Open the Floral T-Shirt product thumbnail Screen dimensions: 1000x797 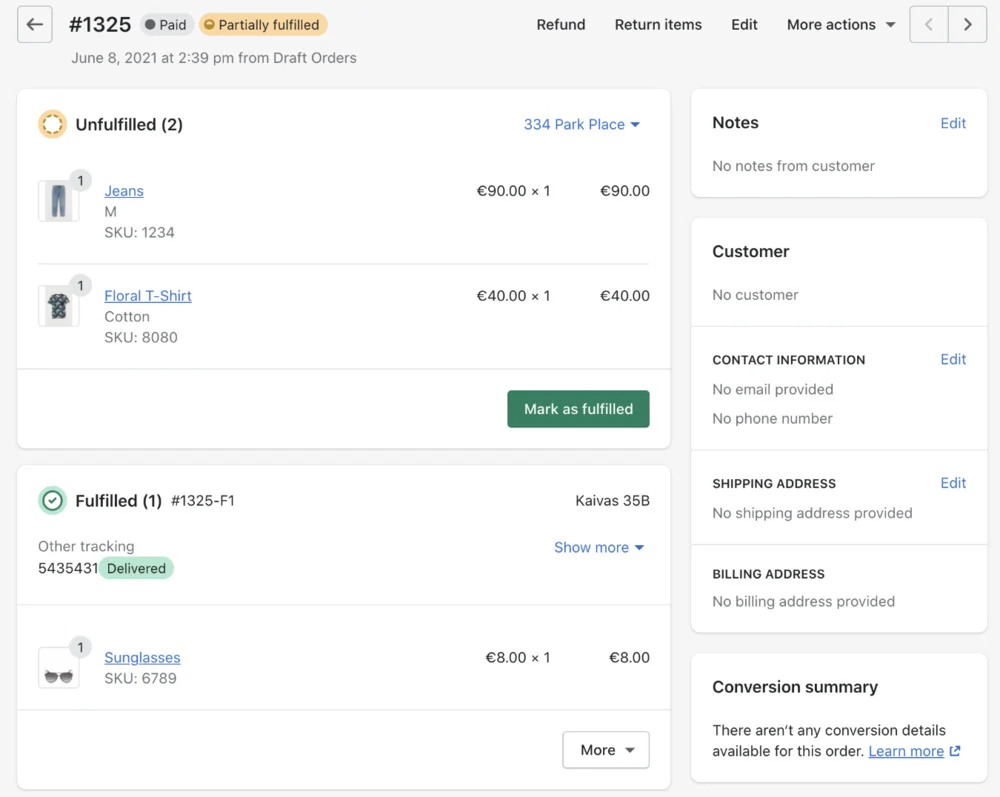tap(58, 306)
